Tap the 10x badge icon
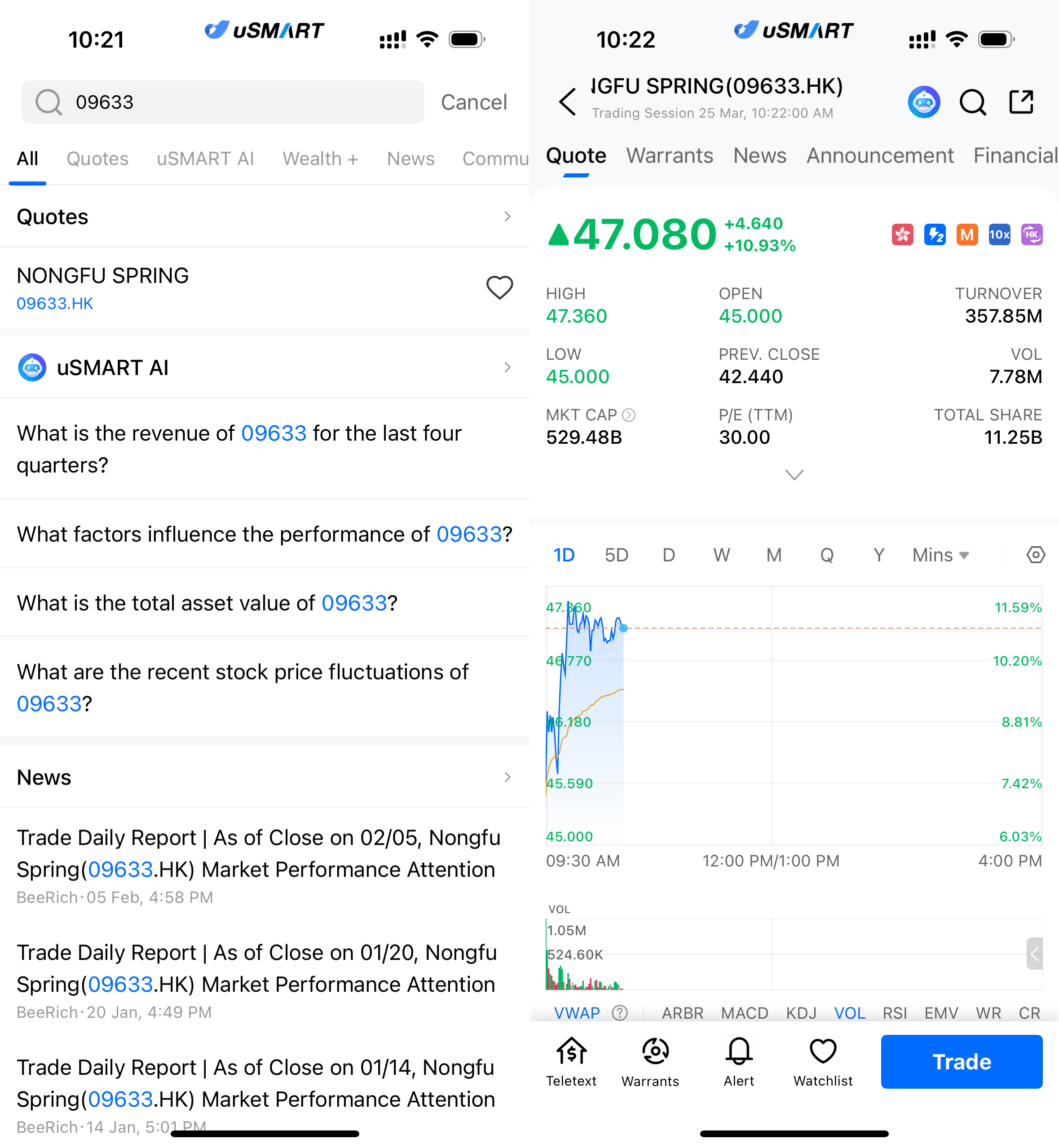Image resolution: width=1059 pixels, height=1148 pixels. pyautogui.click(x=999, y=234)
